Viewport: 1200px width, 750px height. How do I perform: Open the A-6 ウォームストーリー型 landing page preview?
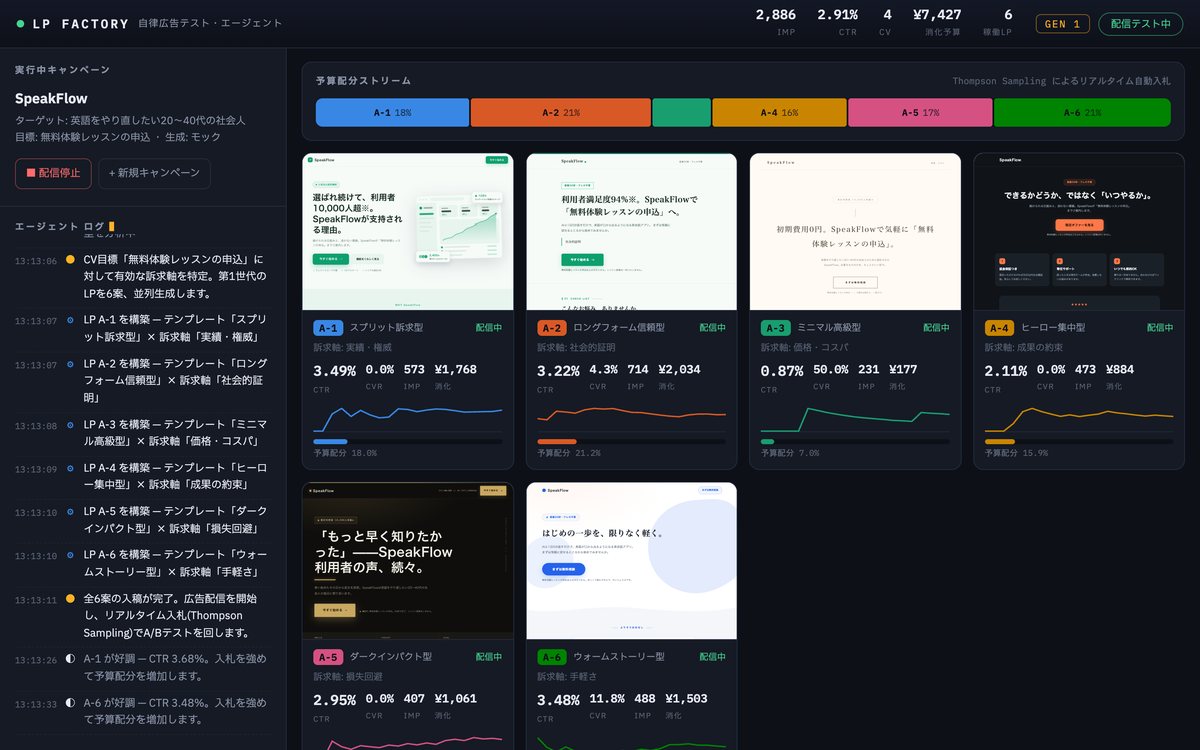[x=632, y=561]
